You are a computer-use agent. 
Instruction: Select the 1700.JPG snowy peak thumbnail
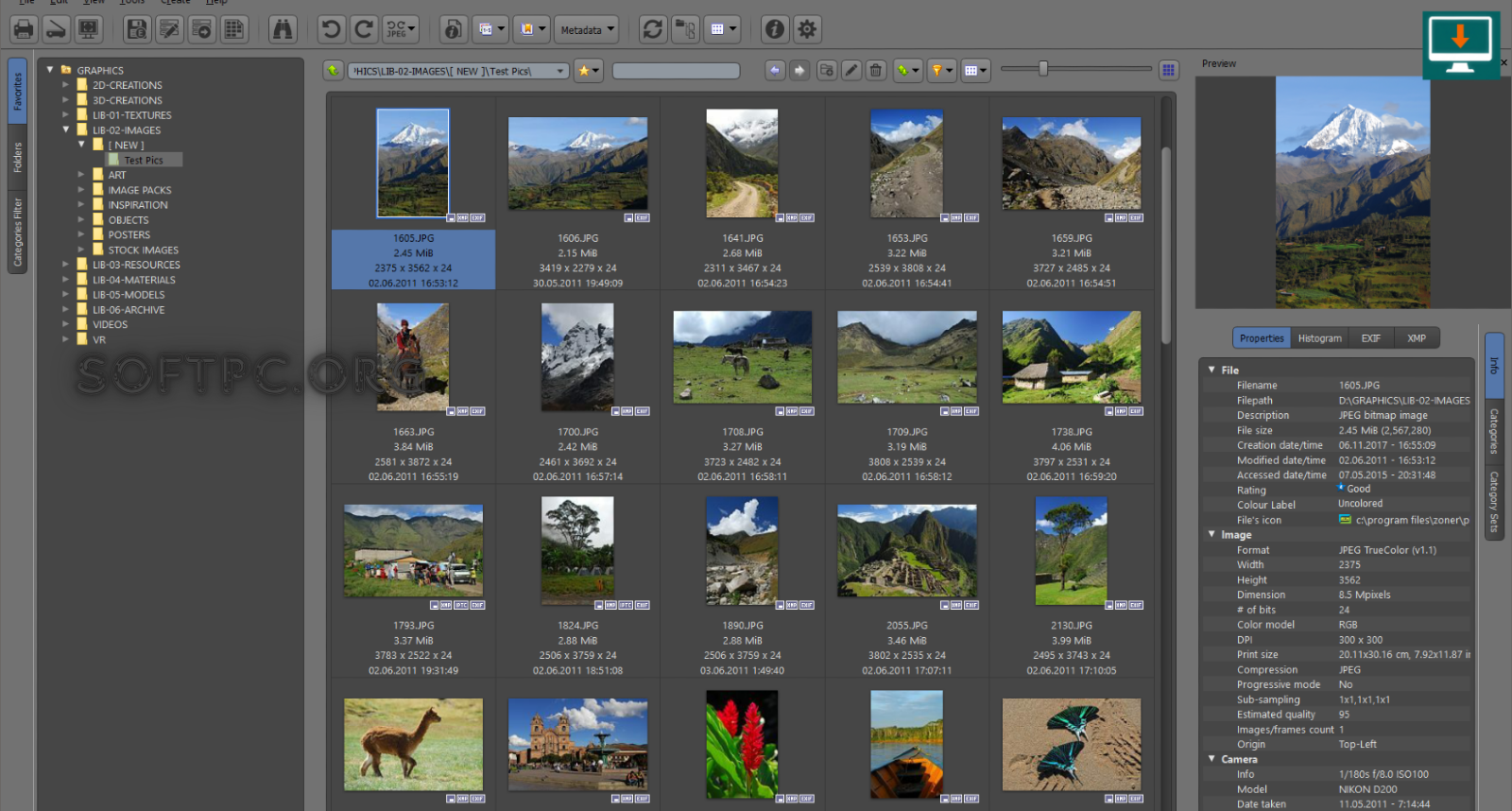click(577, 356)
